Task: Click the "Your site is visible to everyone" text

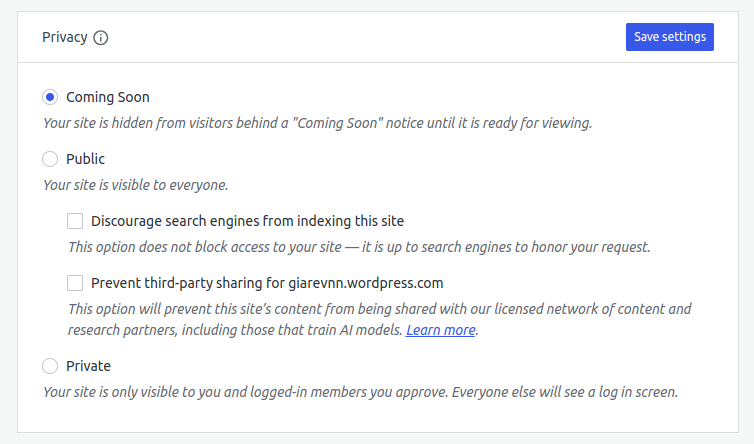Action: tap(136, 185)
